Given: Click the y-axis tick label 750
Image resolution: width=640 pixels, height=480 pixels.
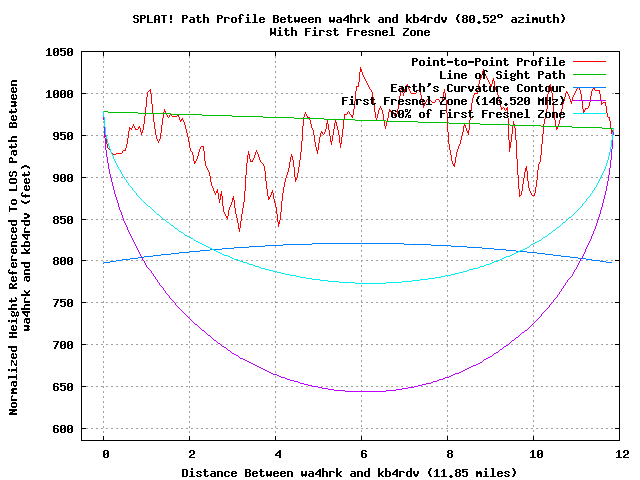Looking at the screenshot, I should (x=63, y=303).
